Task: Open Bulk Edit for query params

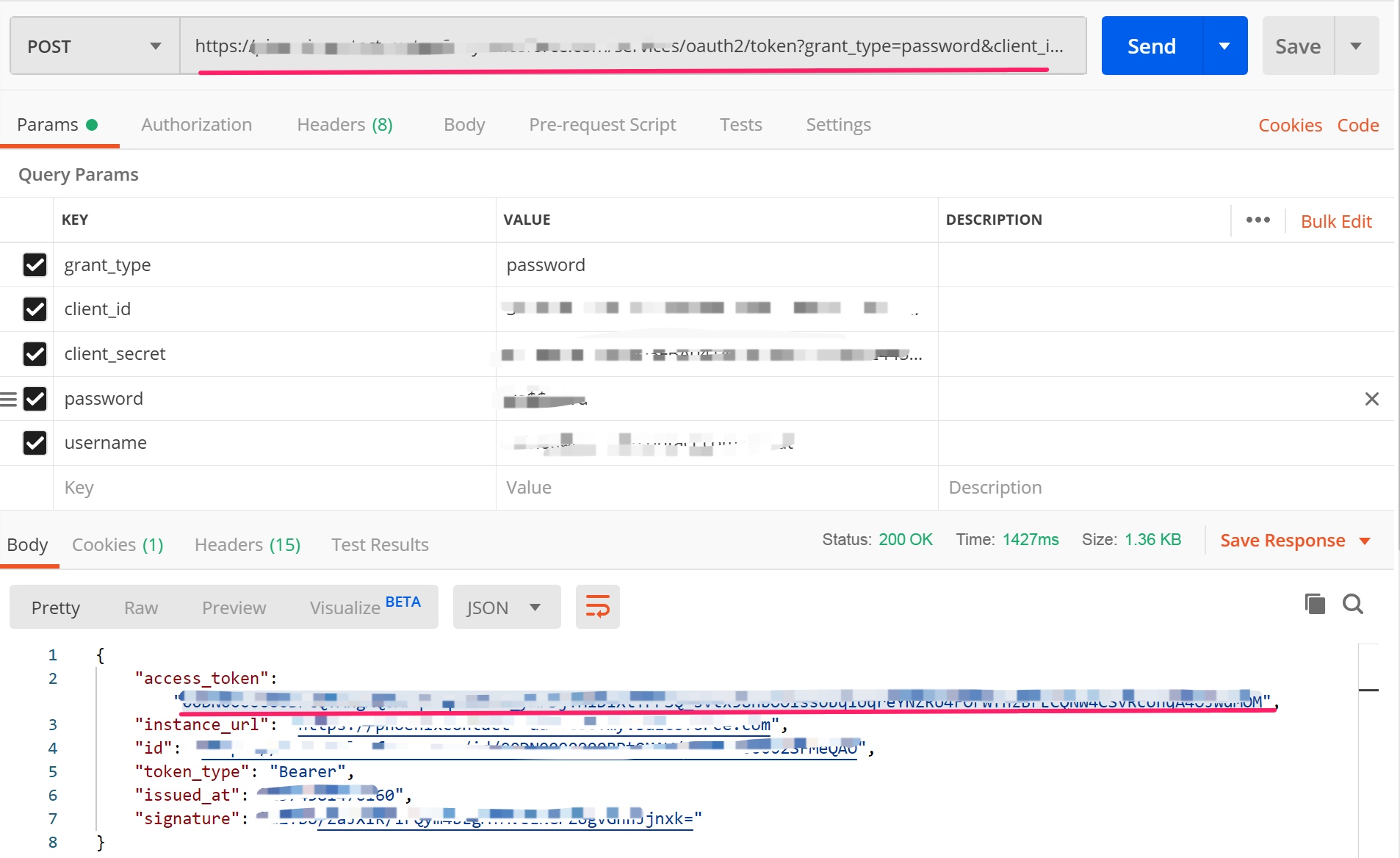Action: (x=1336, y=221)
